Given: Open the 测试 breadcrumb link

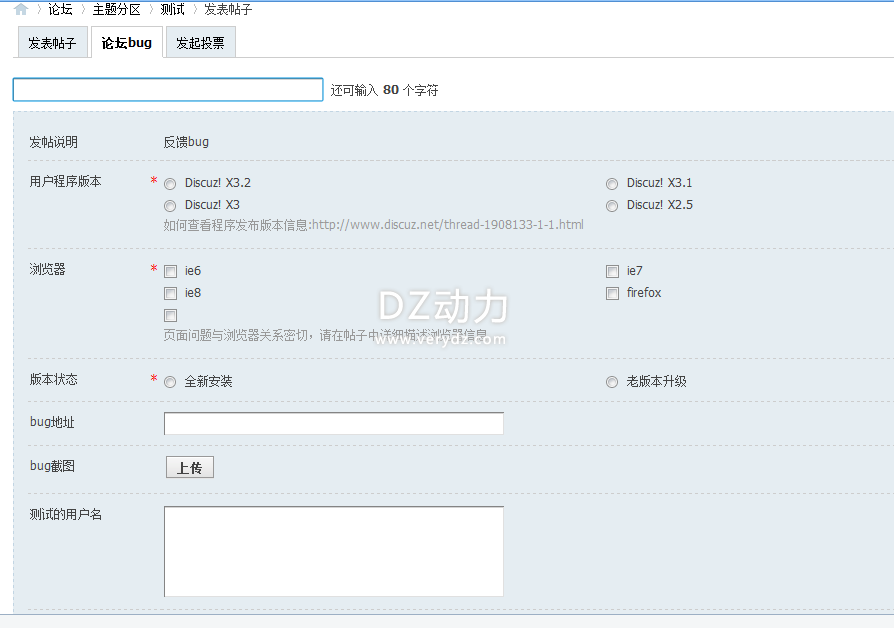Looking at the screenshot, I should (172, 9).
